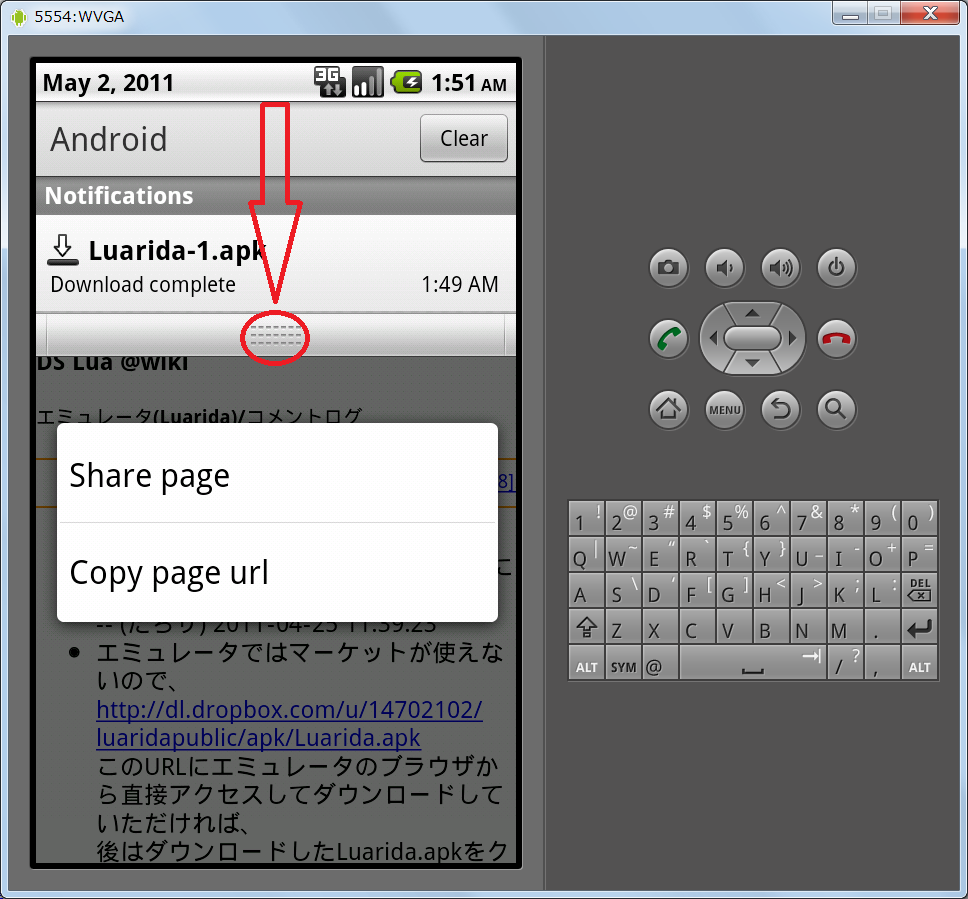The width and height of the screenshot is (968, 899).
Task: Click the May 2, 2011 date text
Action: click(x=108, y=83)
